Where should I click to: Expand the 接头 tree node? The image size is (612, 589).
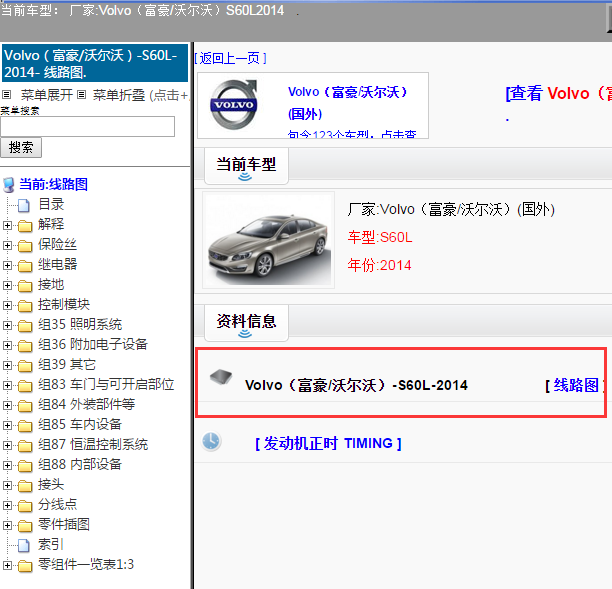coord(7,485)
